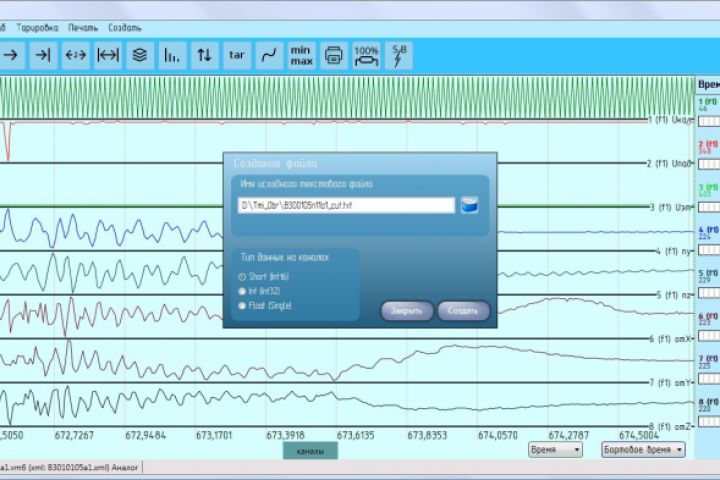Click the status bar 'Аналог' file entry
This screenshot has width=720, height=480.
[69, 467]
